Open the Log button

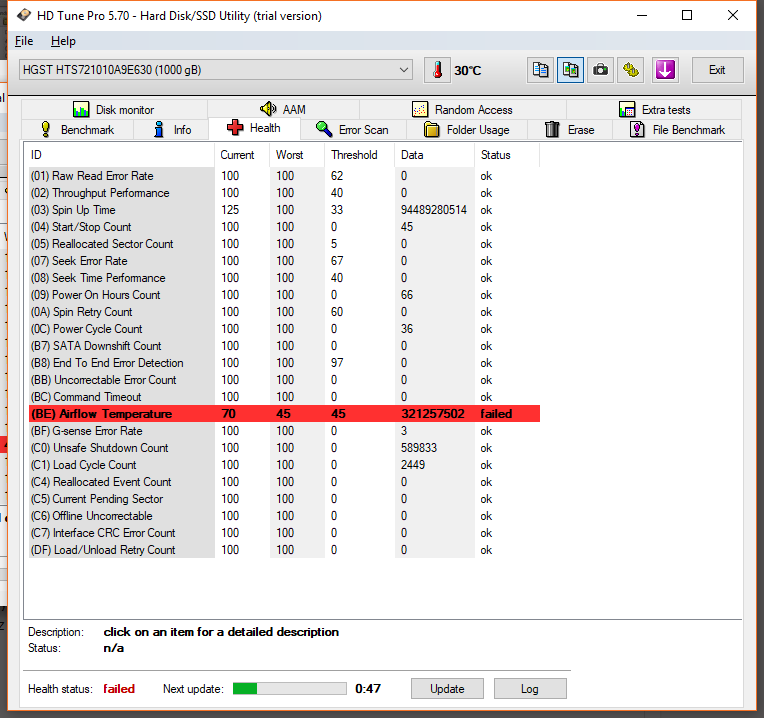coord(530,688)
